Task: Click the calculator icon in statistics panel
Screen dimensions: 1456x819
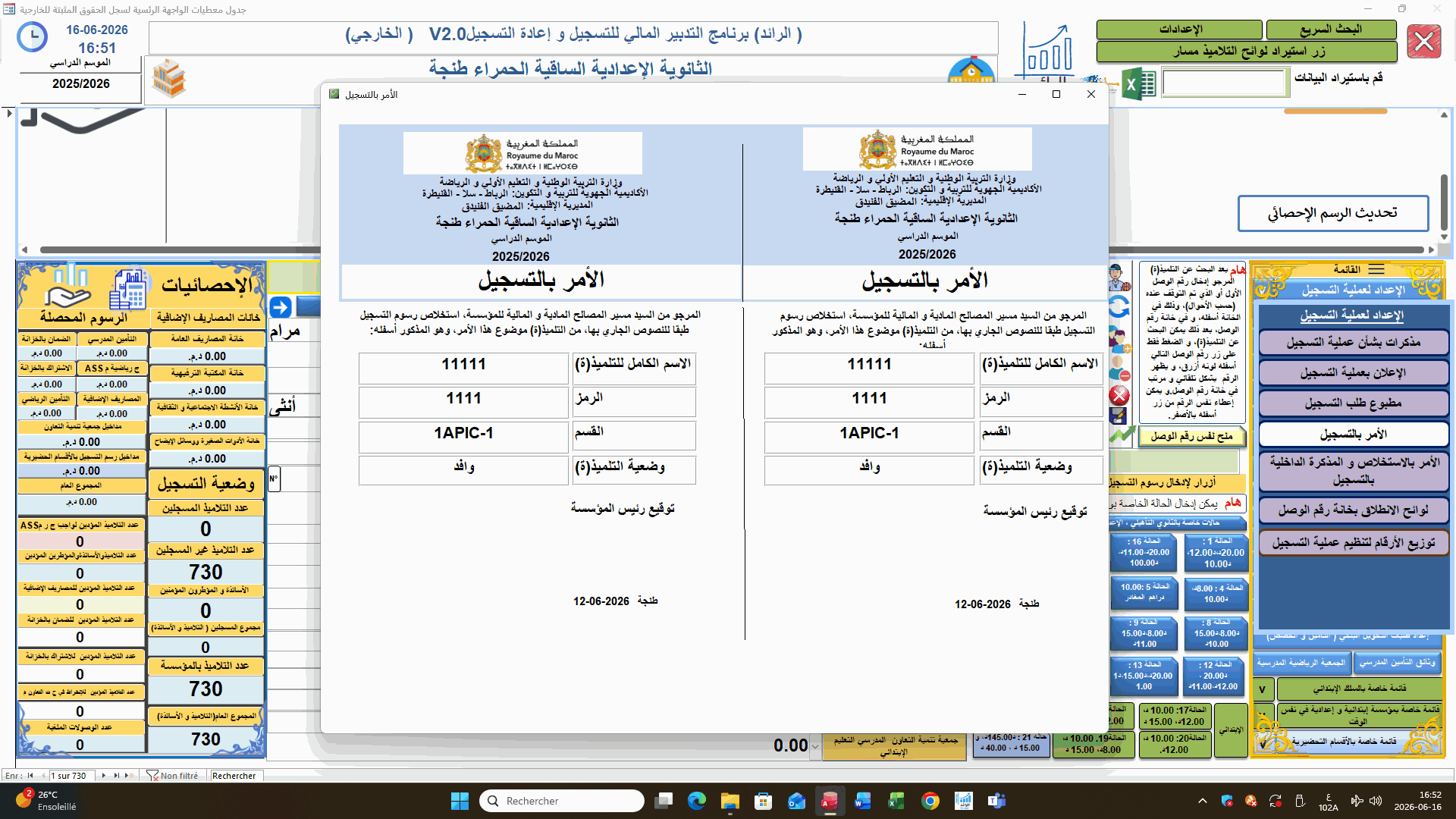Action: (129, 290)
